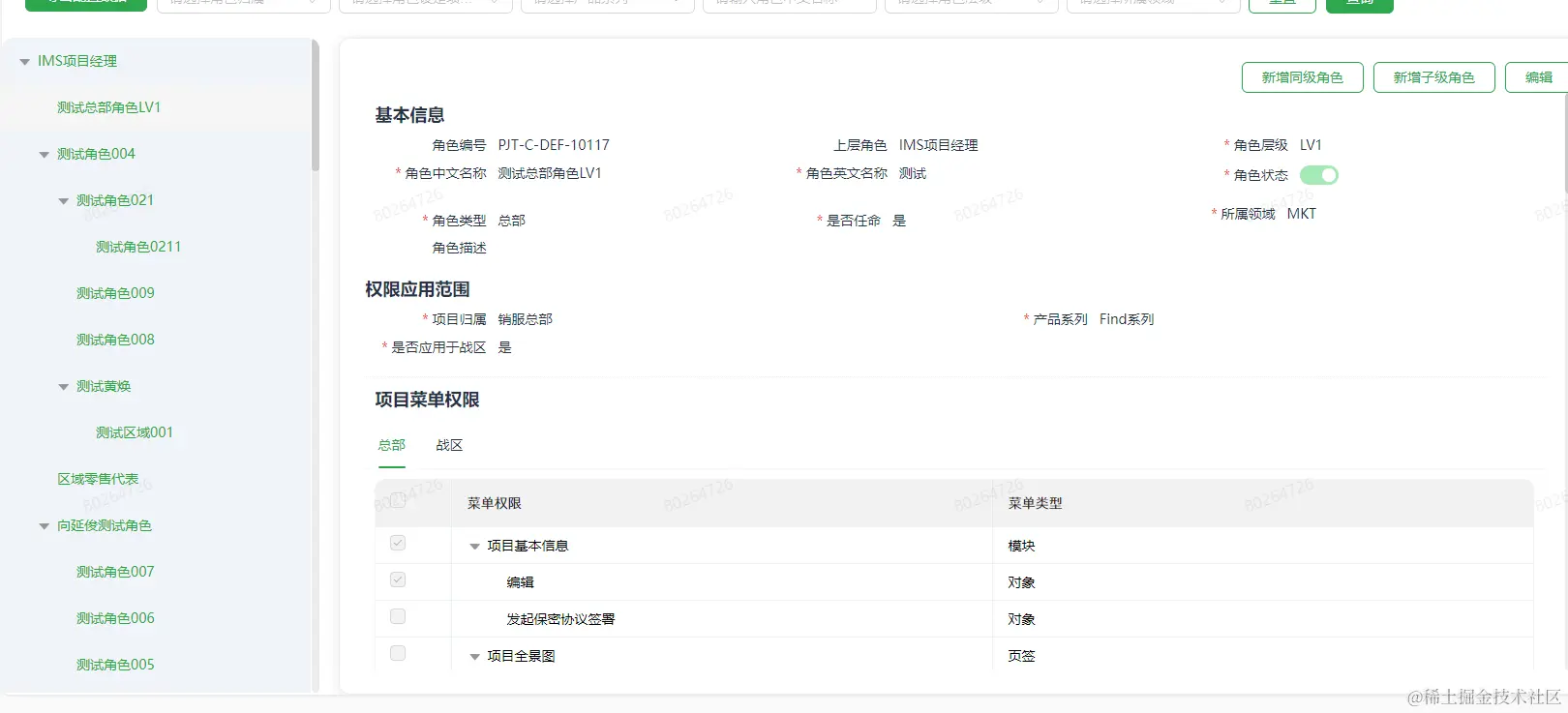Image resolution: width=1568 pixels, height=713 pixels.
Task: Toggle the 角色状态 switch
Action: [x=1319, y=175]
